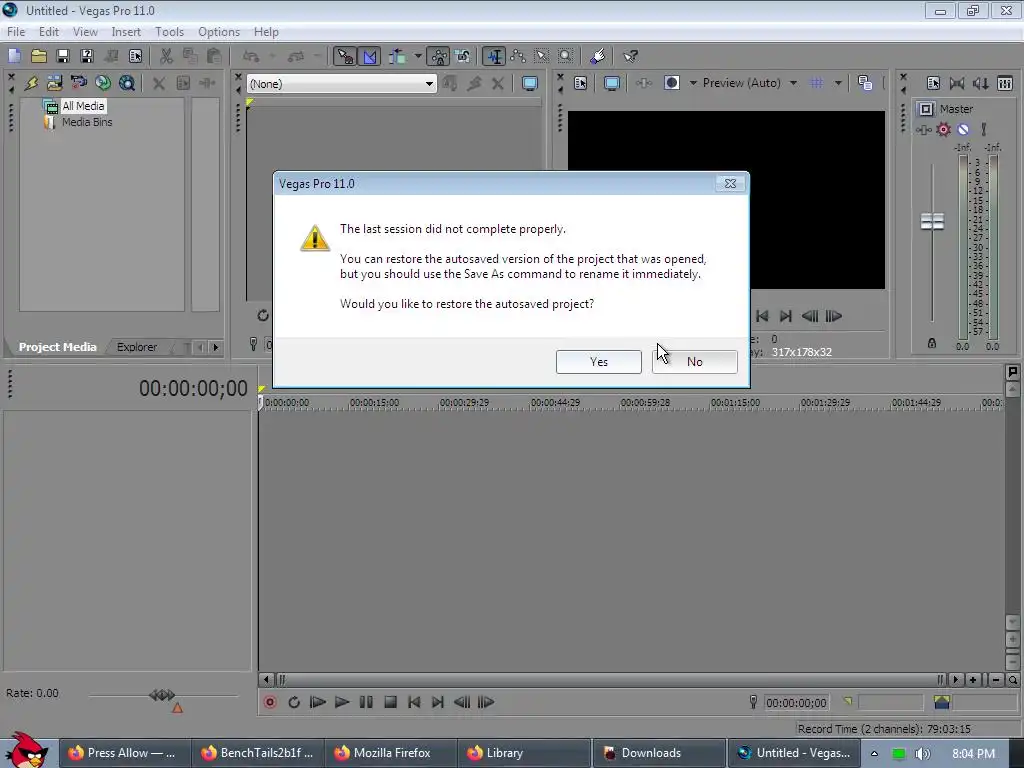Click Play From Start in transport
Image resolution: width=1024 pixels, height=768 pixels.
click(317, 702)
